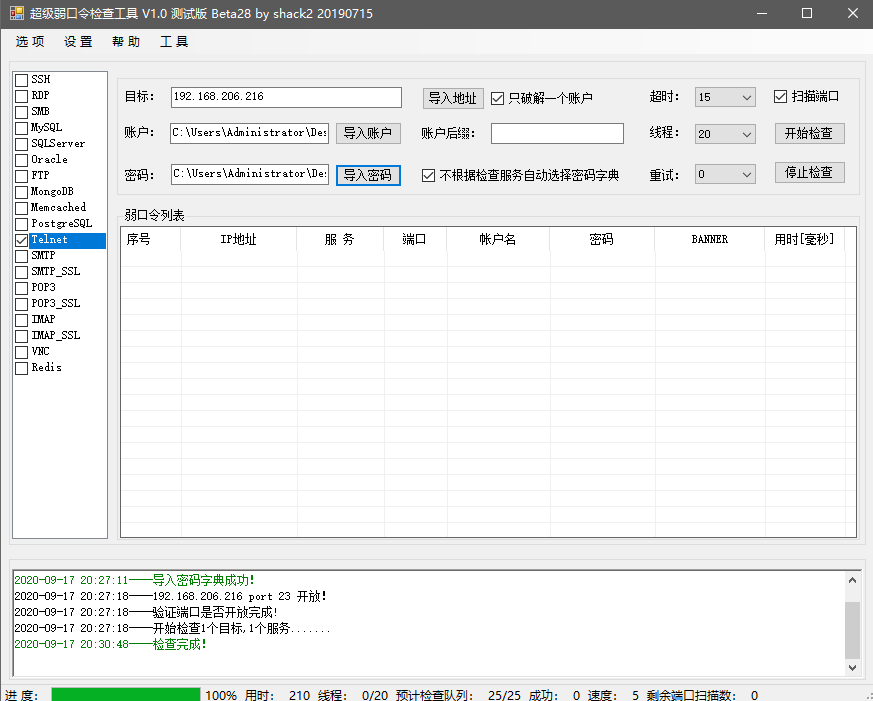Select log line 导入密码字典成功!
This screenshot has height=701, width=873.
135,580
